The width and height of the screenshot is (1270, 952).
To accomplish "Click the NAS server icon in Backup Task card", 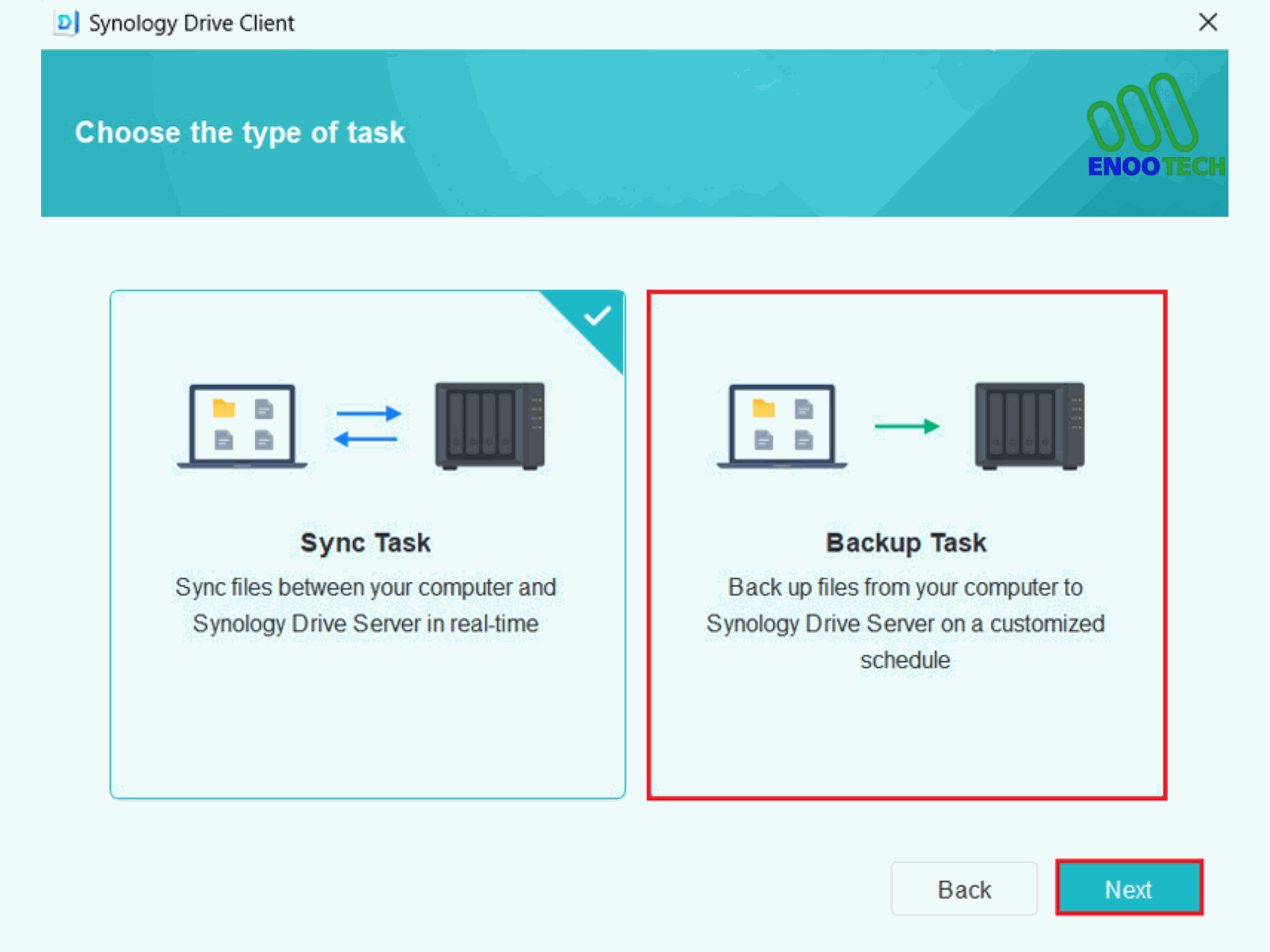I will coord(1029,426).
